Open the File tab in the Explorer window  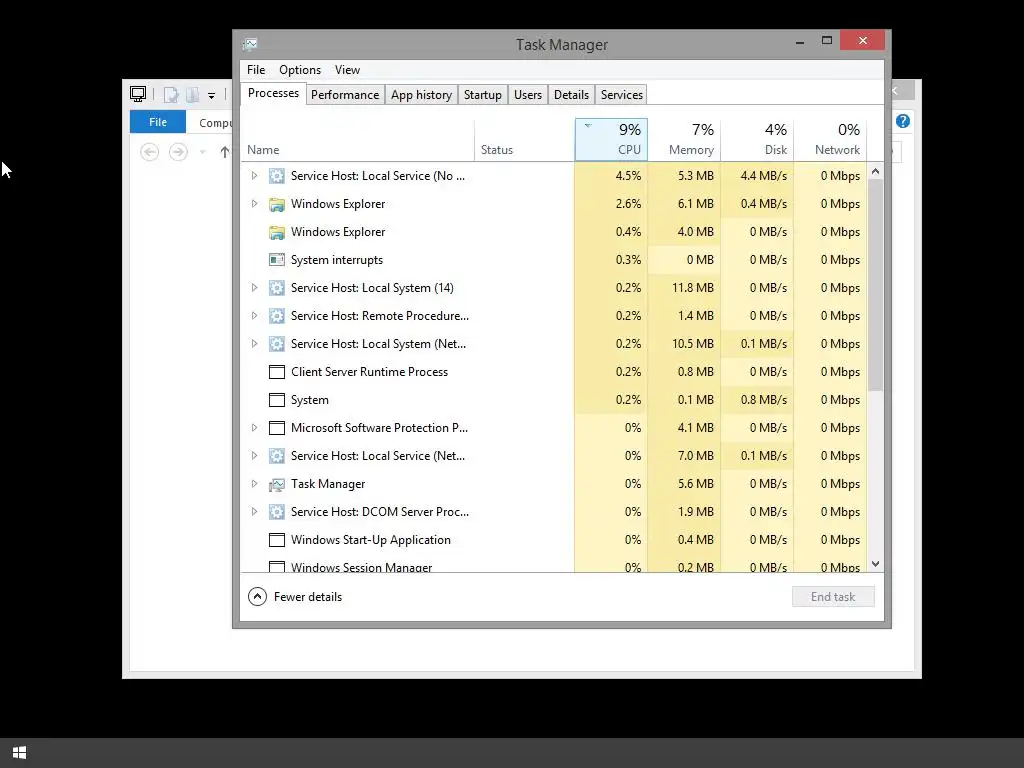(x=158, y=122)
